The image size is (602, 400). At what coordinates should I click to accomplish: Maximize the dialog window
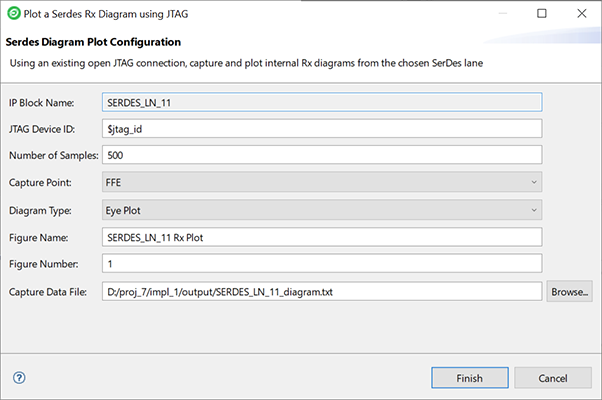coord(540,14)
